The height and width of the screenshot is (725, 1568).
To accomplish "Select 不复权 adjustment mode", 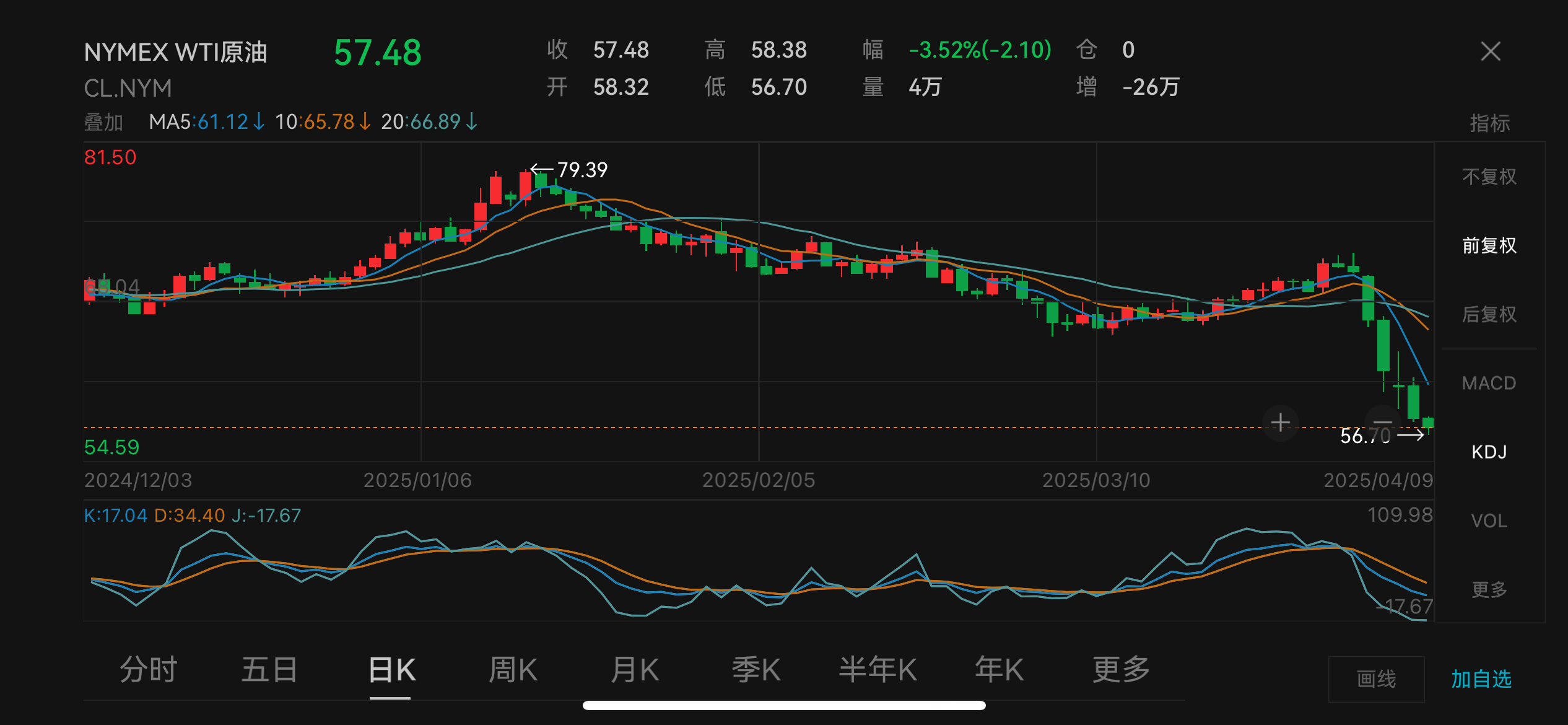I will tap(1489, 177).
